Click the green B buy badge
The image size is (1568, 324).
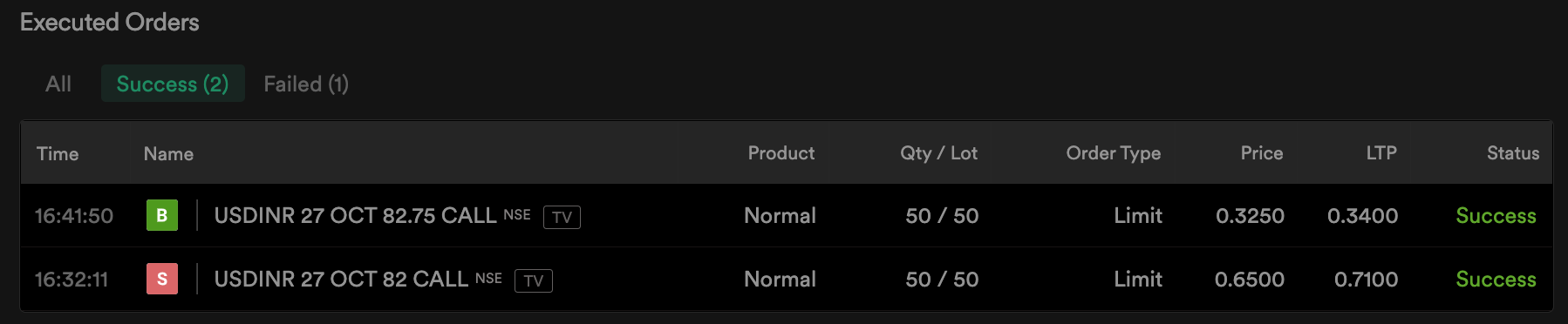pyautogui.click(x=162, y=215)
